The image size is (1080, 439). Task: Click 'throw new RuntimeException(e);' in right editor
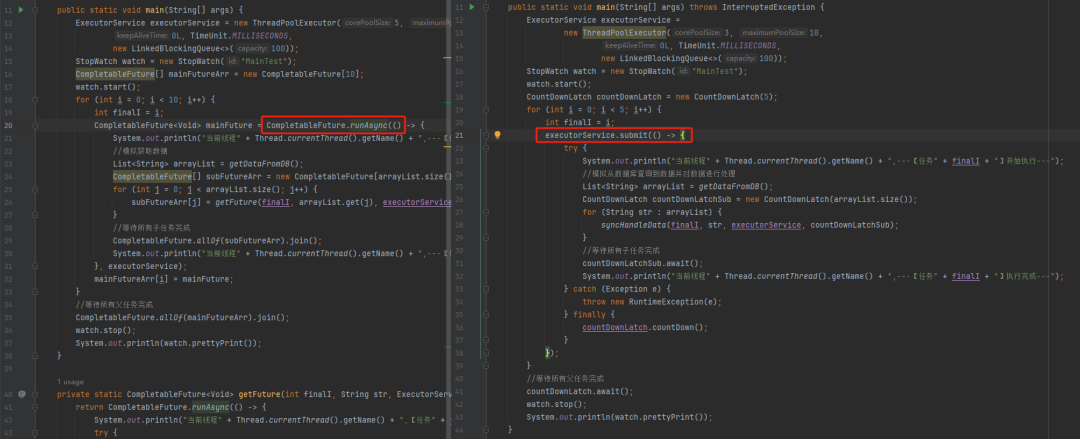(652, 302)
